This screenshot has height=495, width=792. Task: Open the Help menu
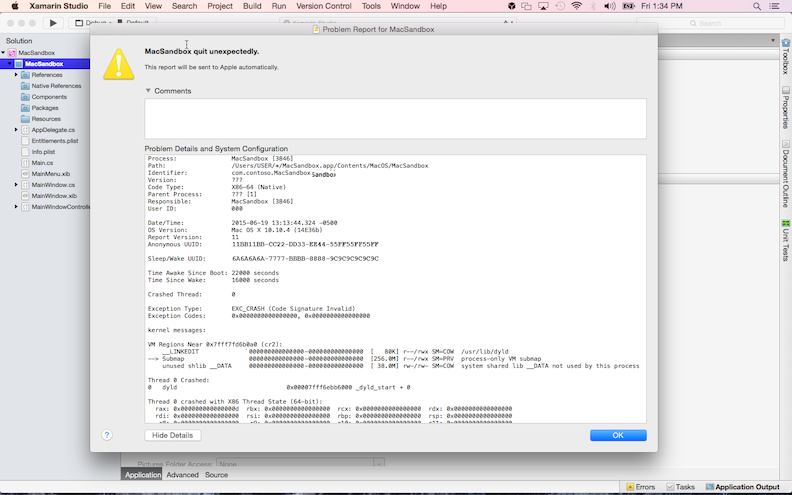tap(438, 6)
